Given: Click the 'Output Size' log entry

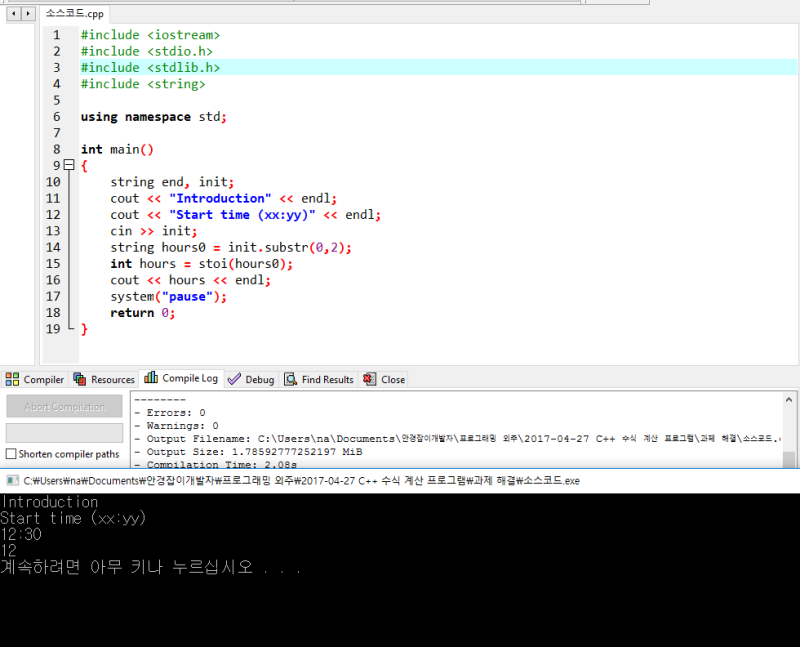Looking at the screenshot, I should coord(248,452).
